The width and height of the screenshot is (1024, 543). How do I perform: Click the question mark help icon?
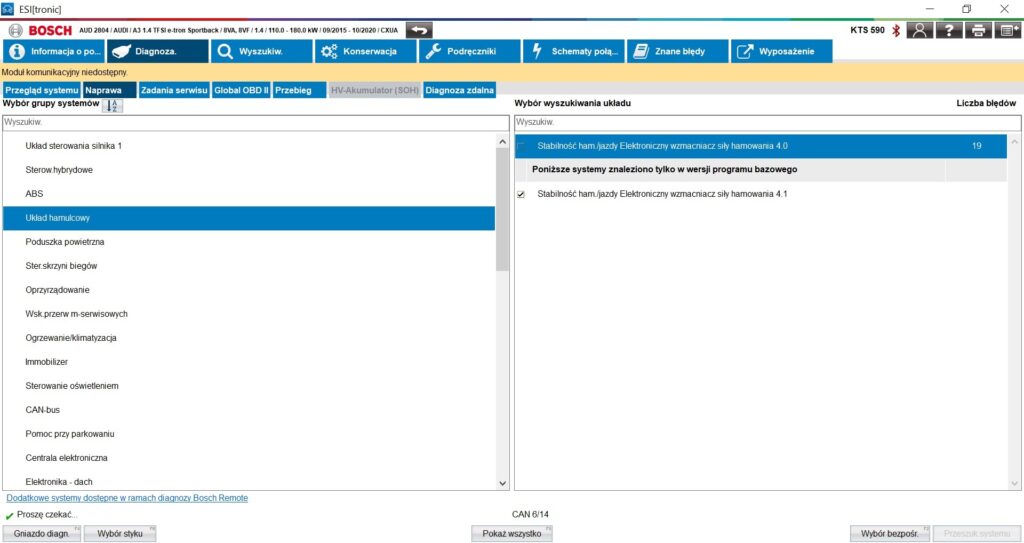pos(949,30)
